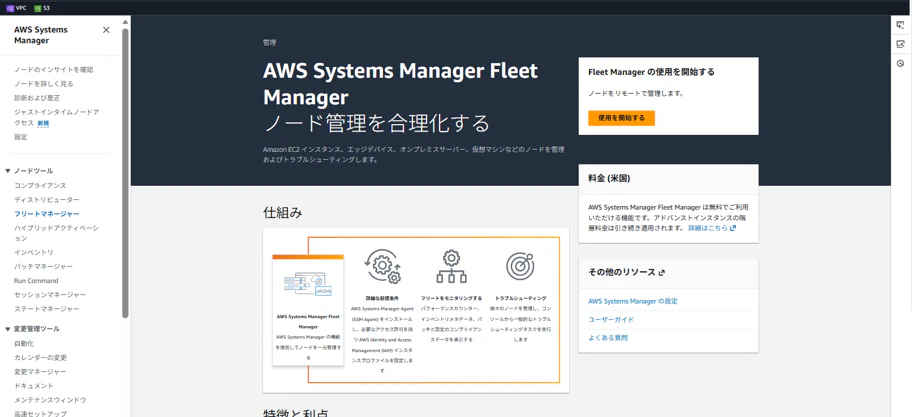Image resolution: width=912 pixels, height=417 pixels.
Task: Open ジャストインタイムノードアクセス in sidebar
Action: pos(56,117)
